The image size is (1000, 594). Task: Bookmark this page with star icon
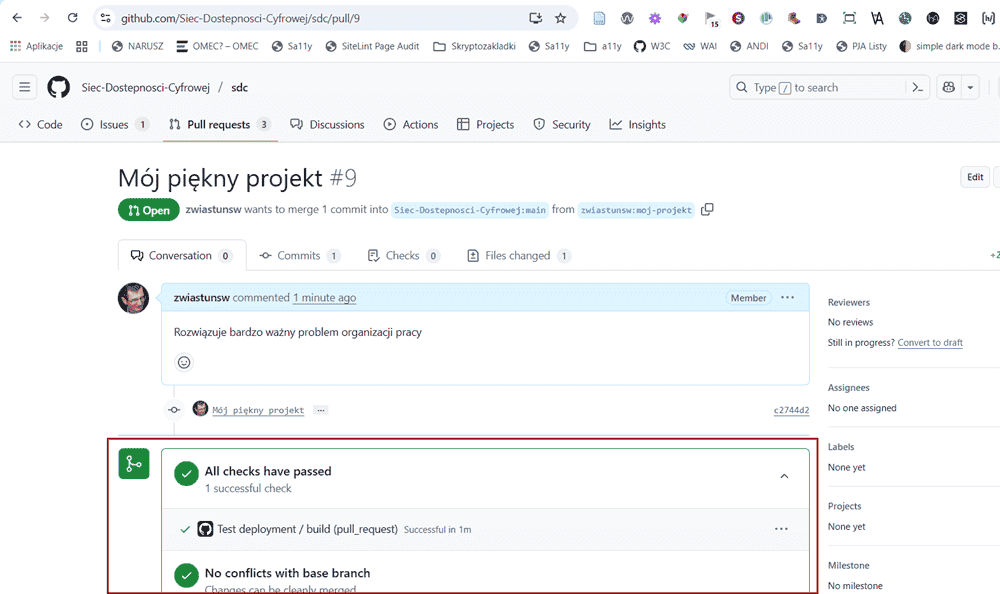coord(560,18)
